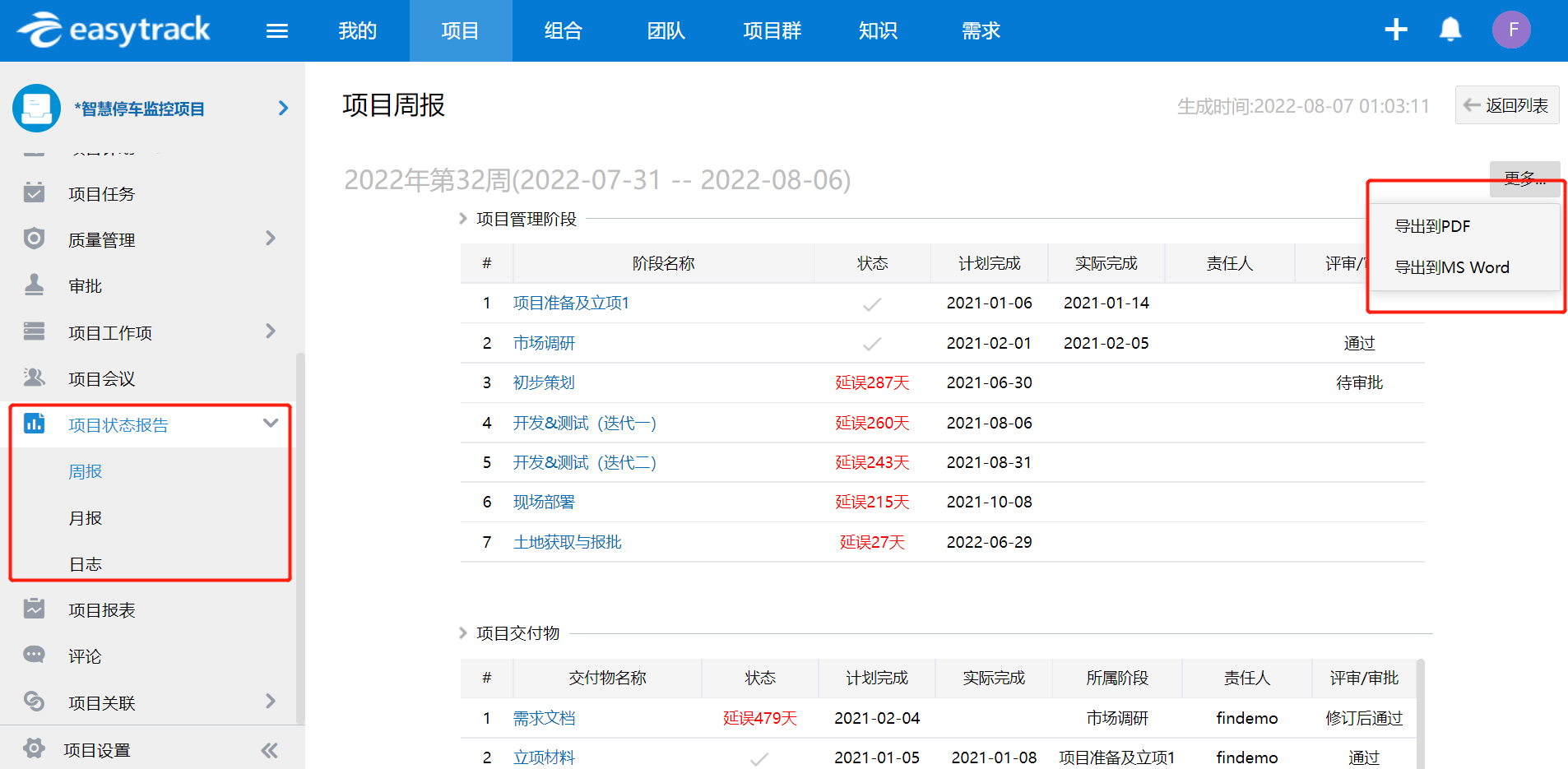The height and width of the screenshot is (769, 1568).
Task: Open the 初步策划 stage link
Action: point(544,382)
